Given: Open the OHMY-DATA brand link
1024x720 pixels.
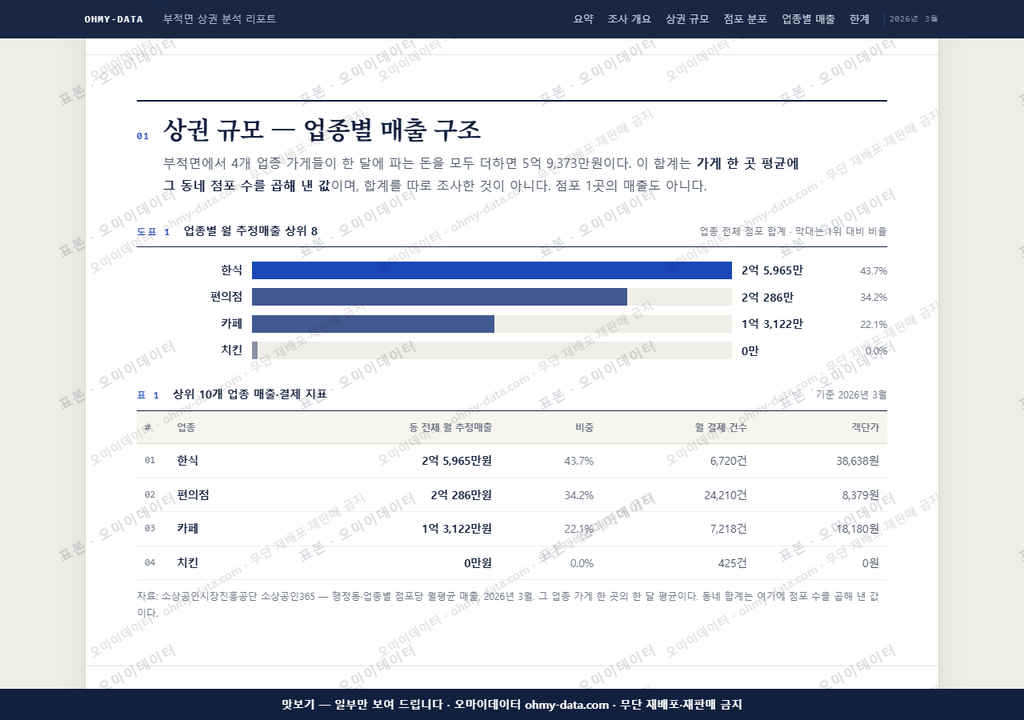Looking at the screenshot, I should click(x=114, y=19).
